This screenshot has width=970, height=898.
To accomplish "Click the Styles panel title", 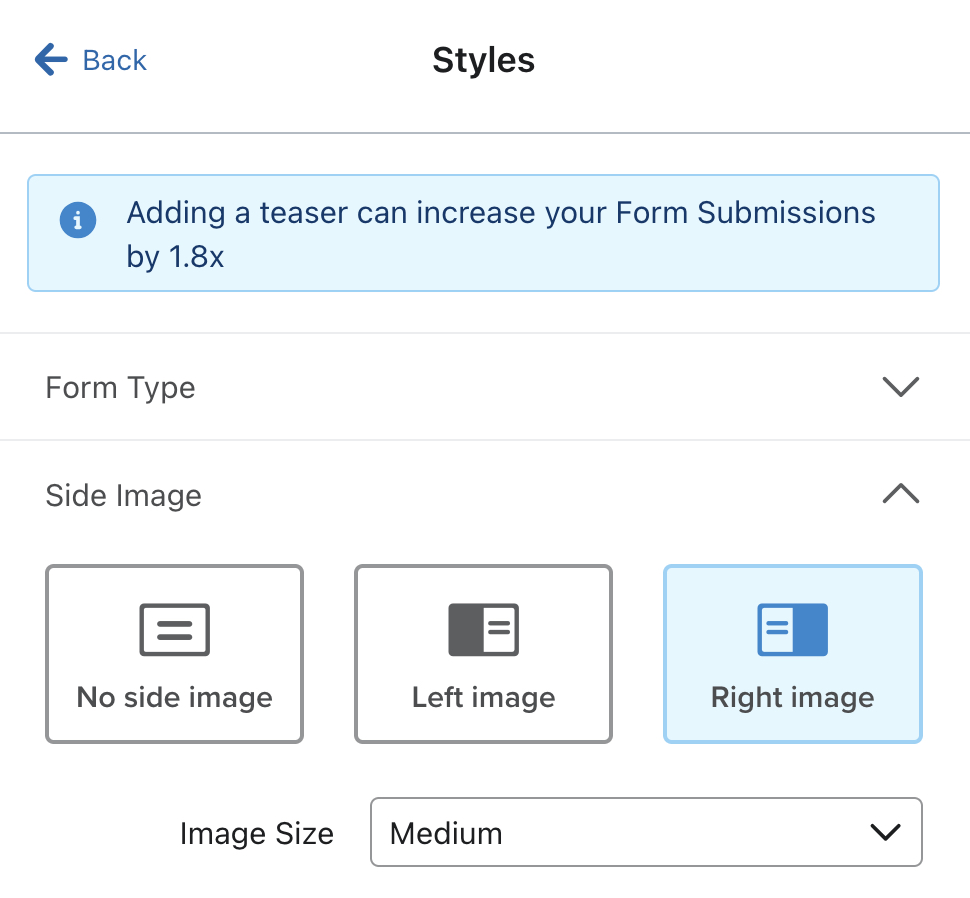I will (483, 60).
